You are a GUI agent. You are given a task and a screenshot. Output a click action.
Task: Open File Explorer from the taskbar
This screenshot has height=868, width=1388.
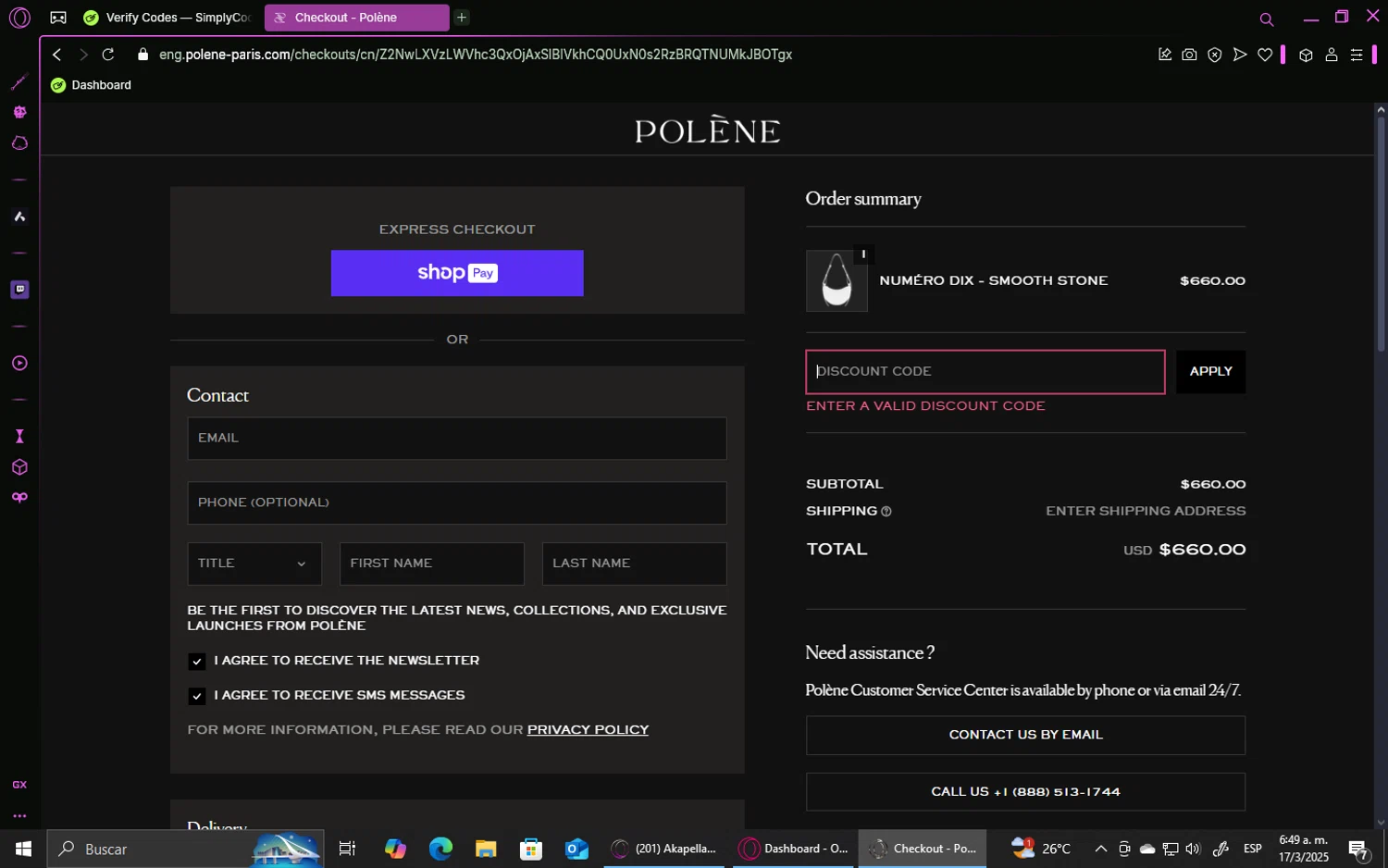[x=486, y=849]
